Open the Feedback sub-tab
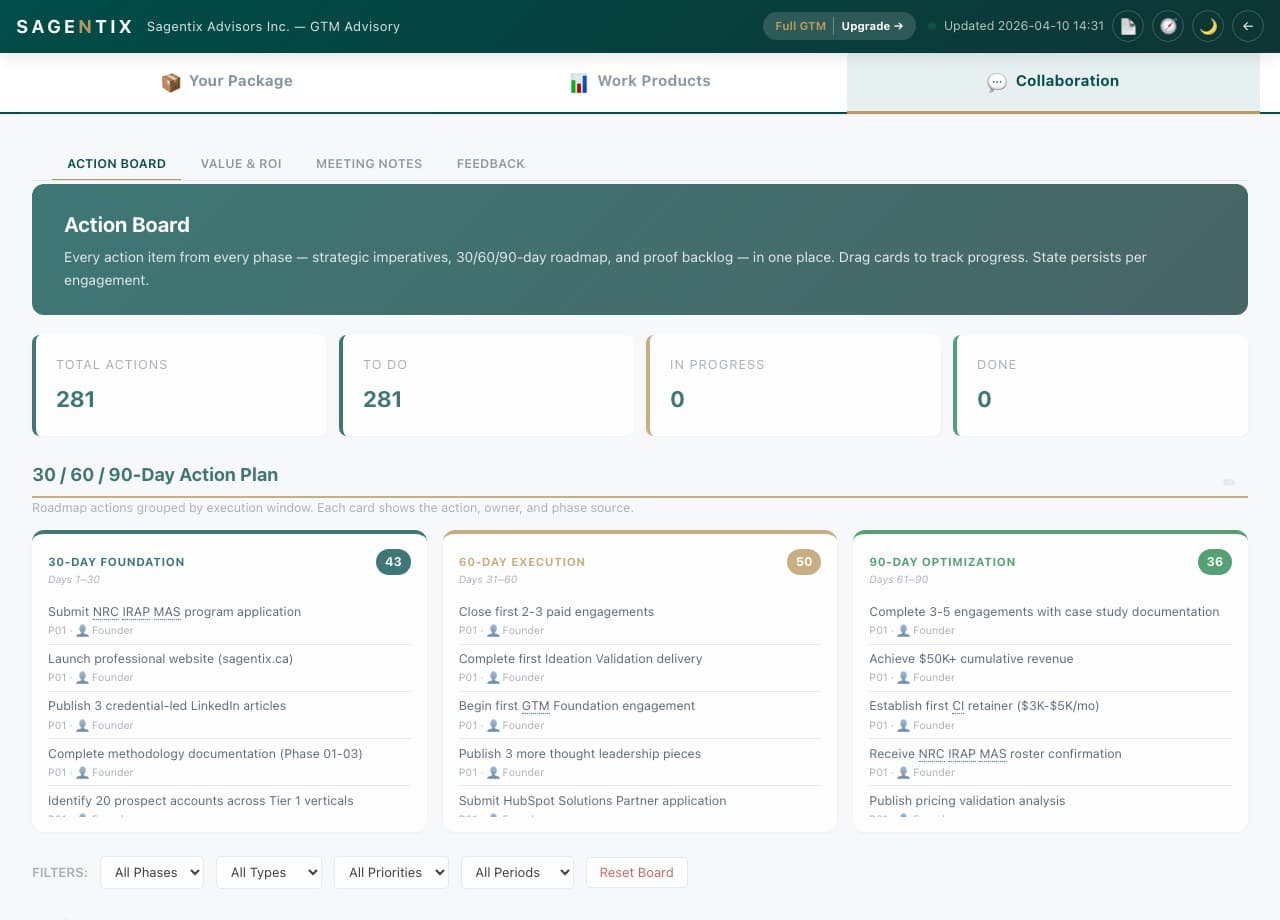 click(x=491, y=164)
